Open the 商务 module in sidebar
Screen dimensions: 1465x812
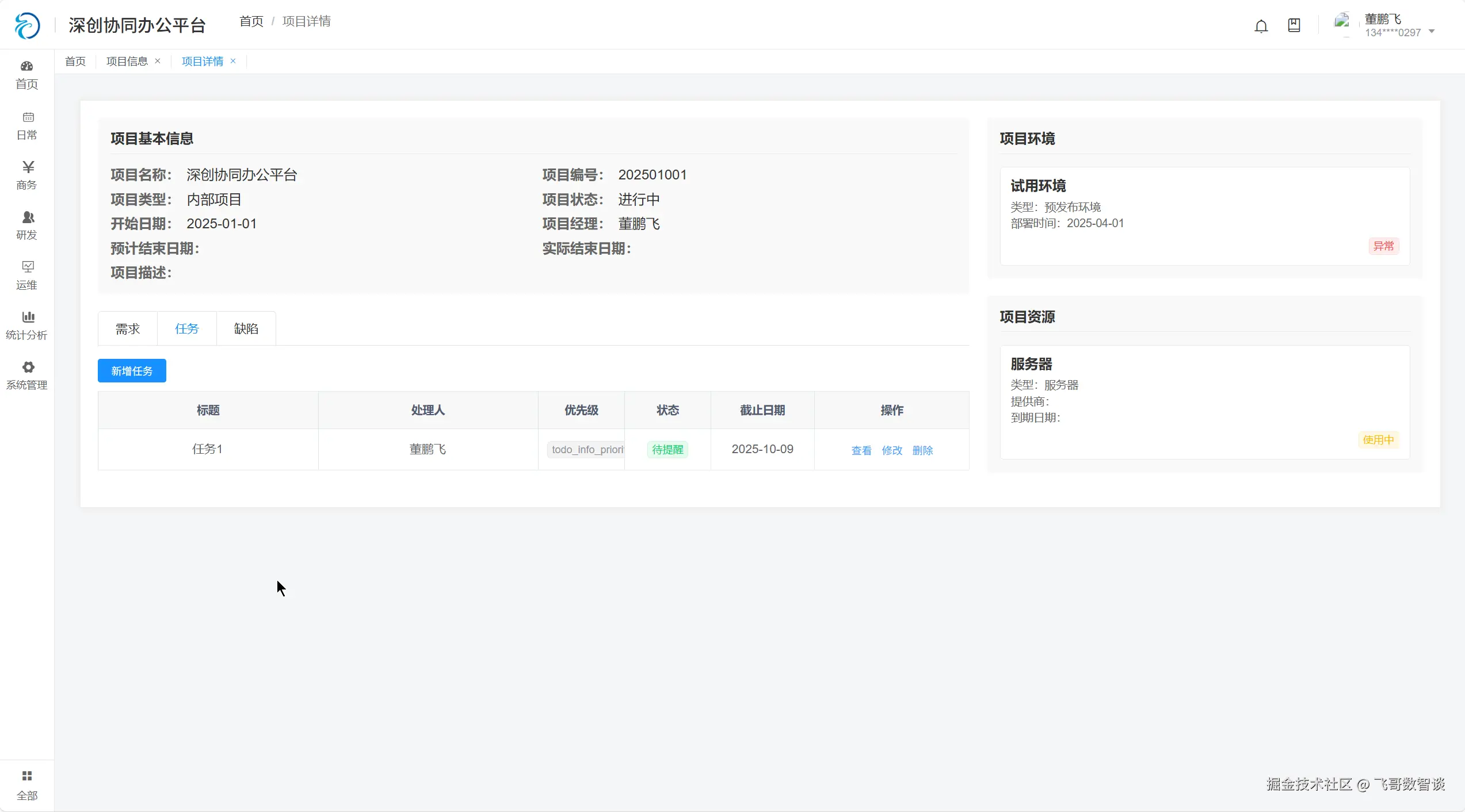click(x=26, y=174)
